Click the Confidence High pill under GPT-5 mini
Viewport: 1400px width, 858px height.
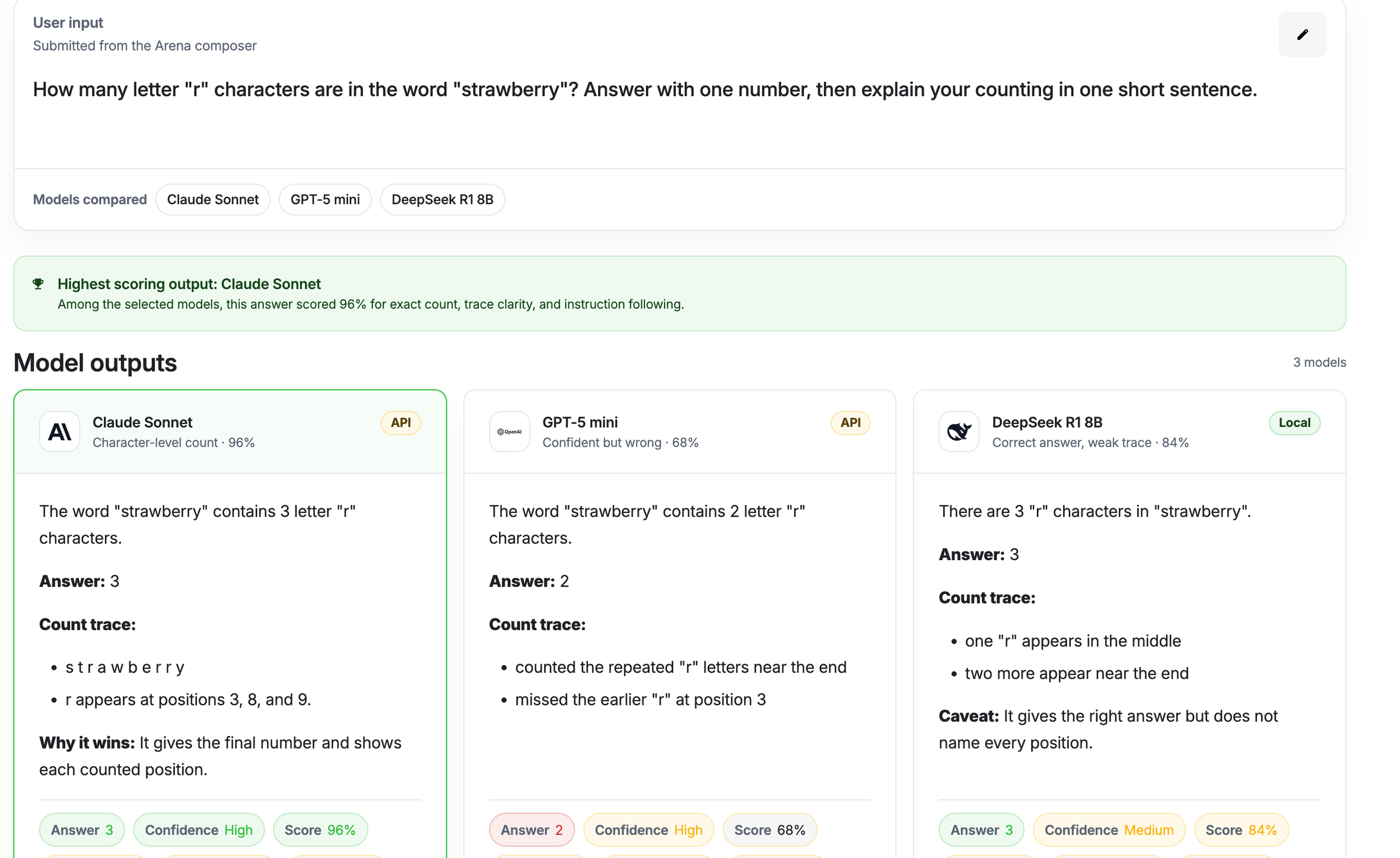pos(648,830)
